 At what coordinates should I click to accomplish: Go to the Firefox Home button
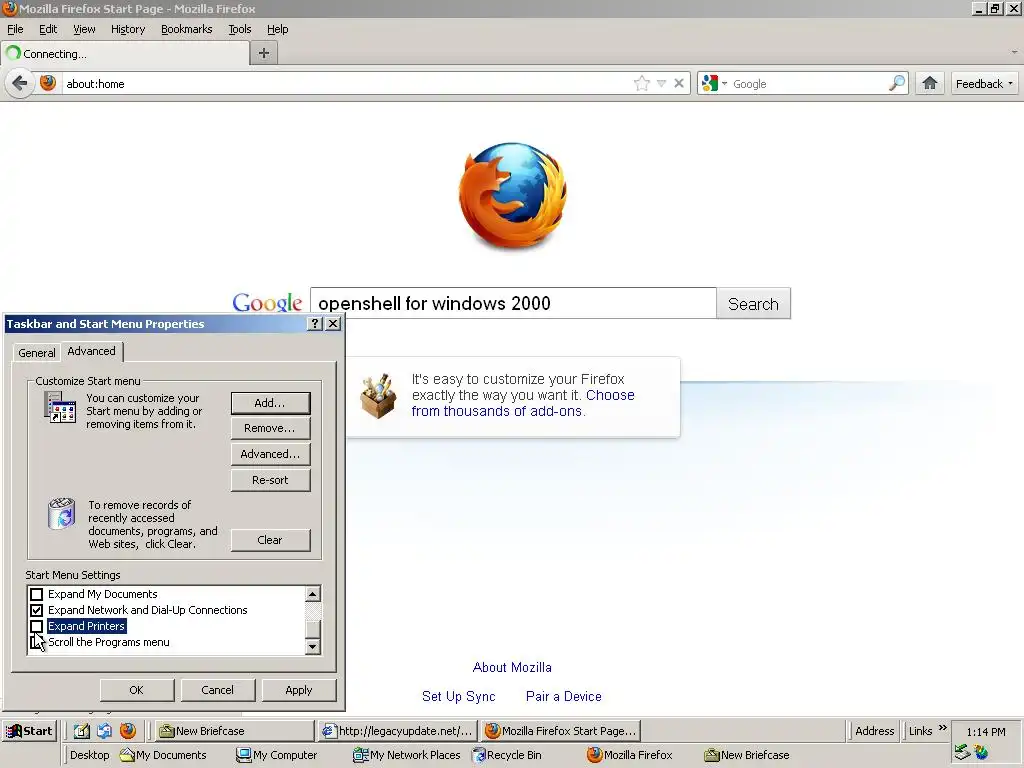pyautogui.click(x=929, y=83)
